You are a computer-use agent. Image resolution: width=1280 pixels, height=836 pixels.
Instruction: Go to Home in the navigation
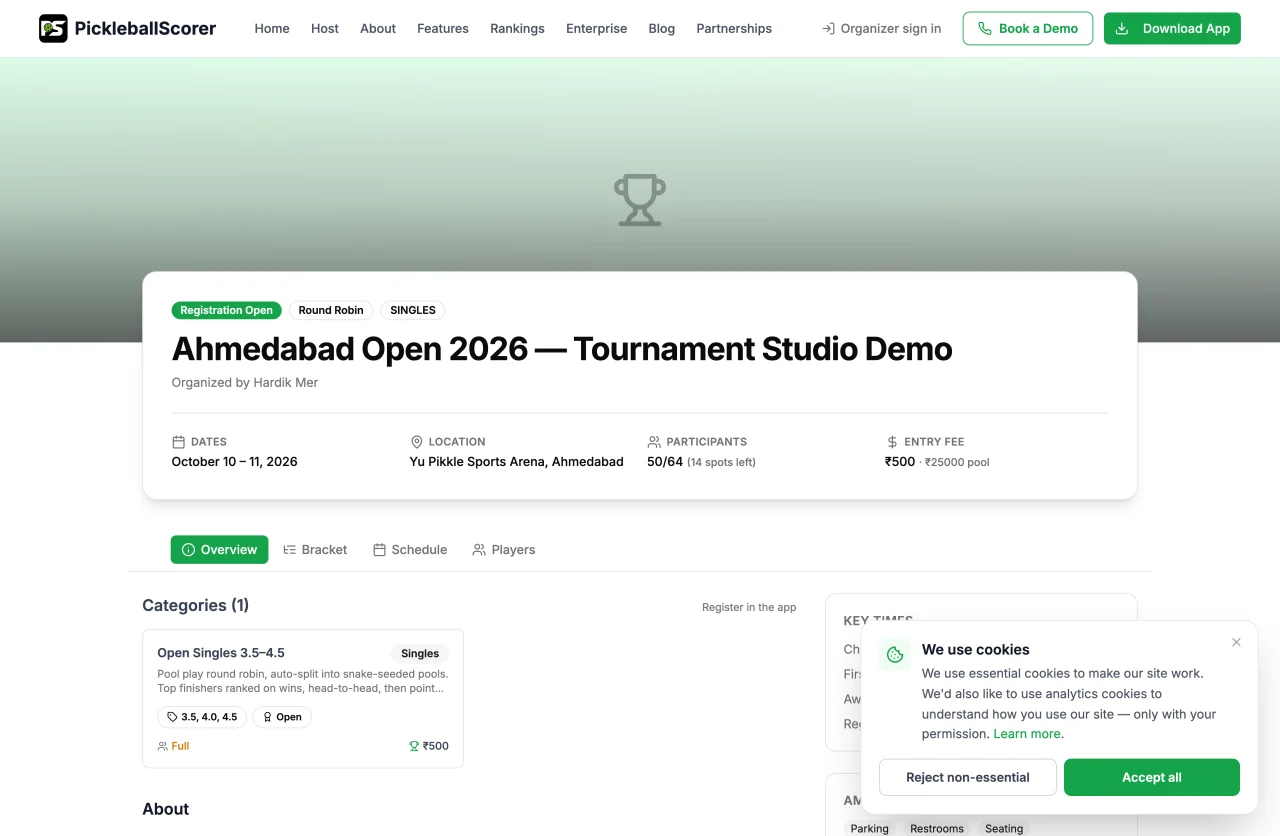(272, 29)
